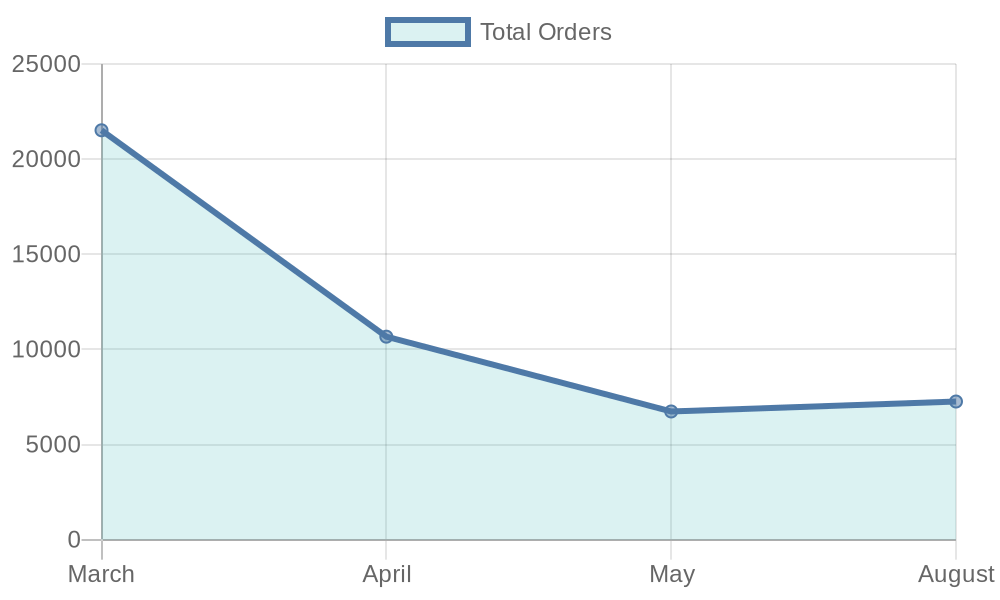1000x600 pixels.
Task: Select the May data point marker
Action: [671, 411]
